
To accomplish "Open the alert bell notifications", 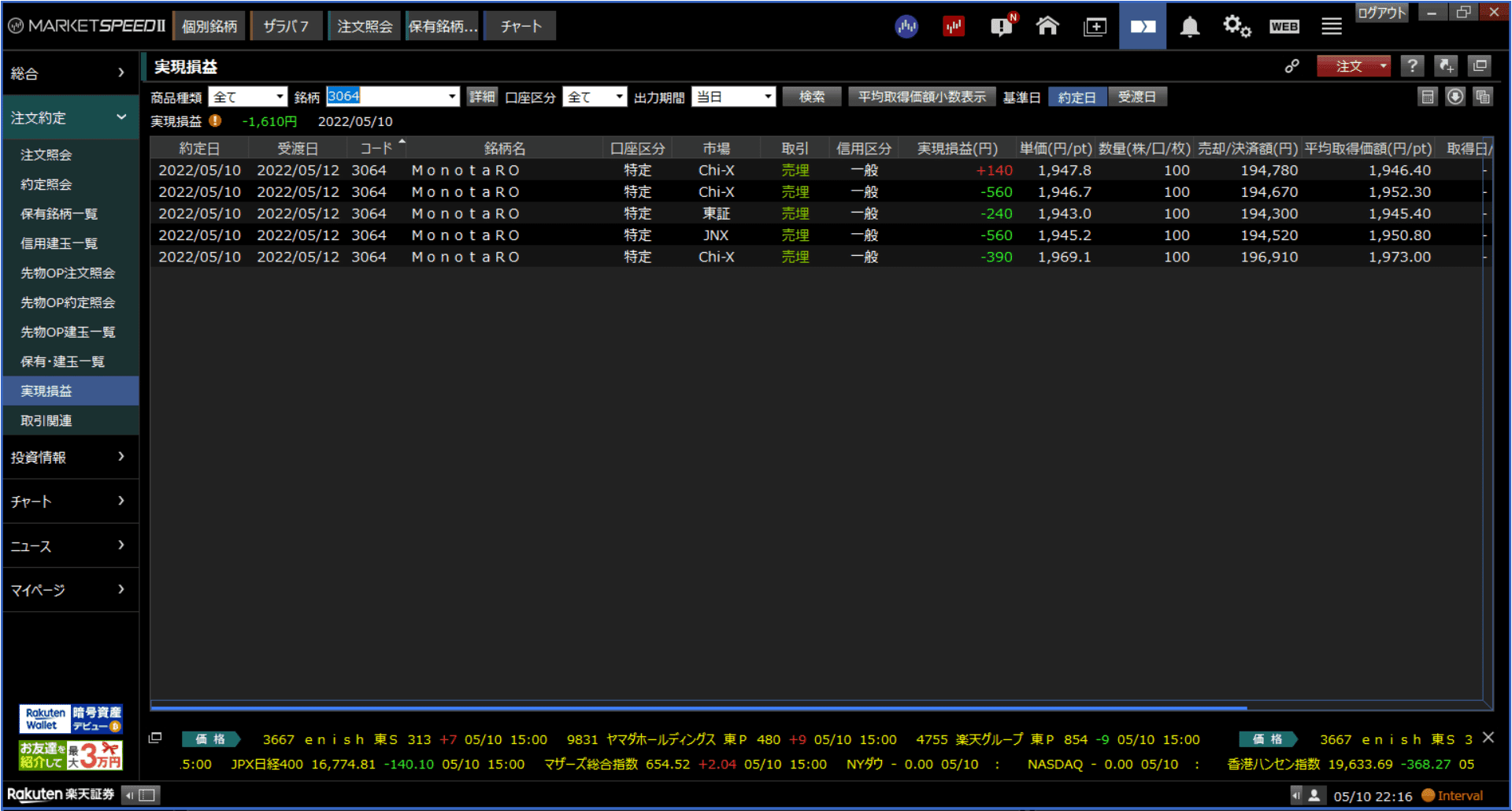I will pos(1189,27).
